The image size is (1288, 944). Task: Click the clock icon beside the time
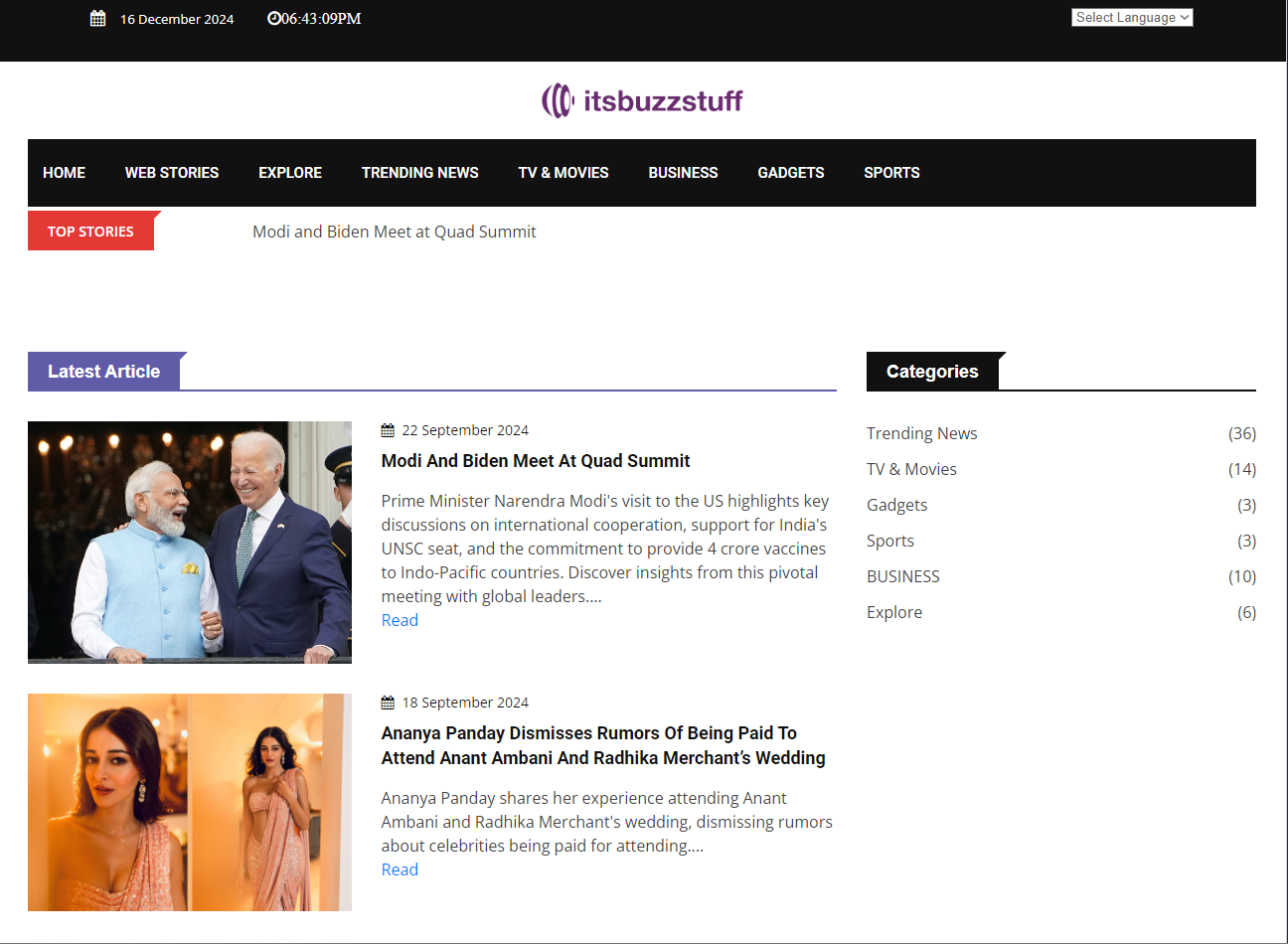click(x=273, y=18)
